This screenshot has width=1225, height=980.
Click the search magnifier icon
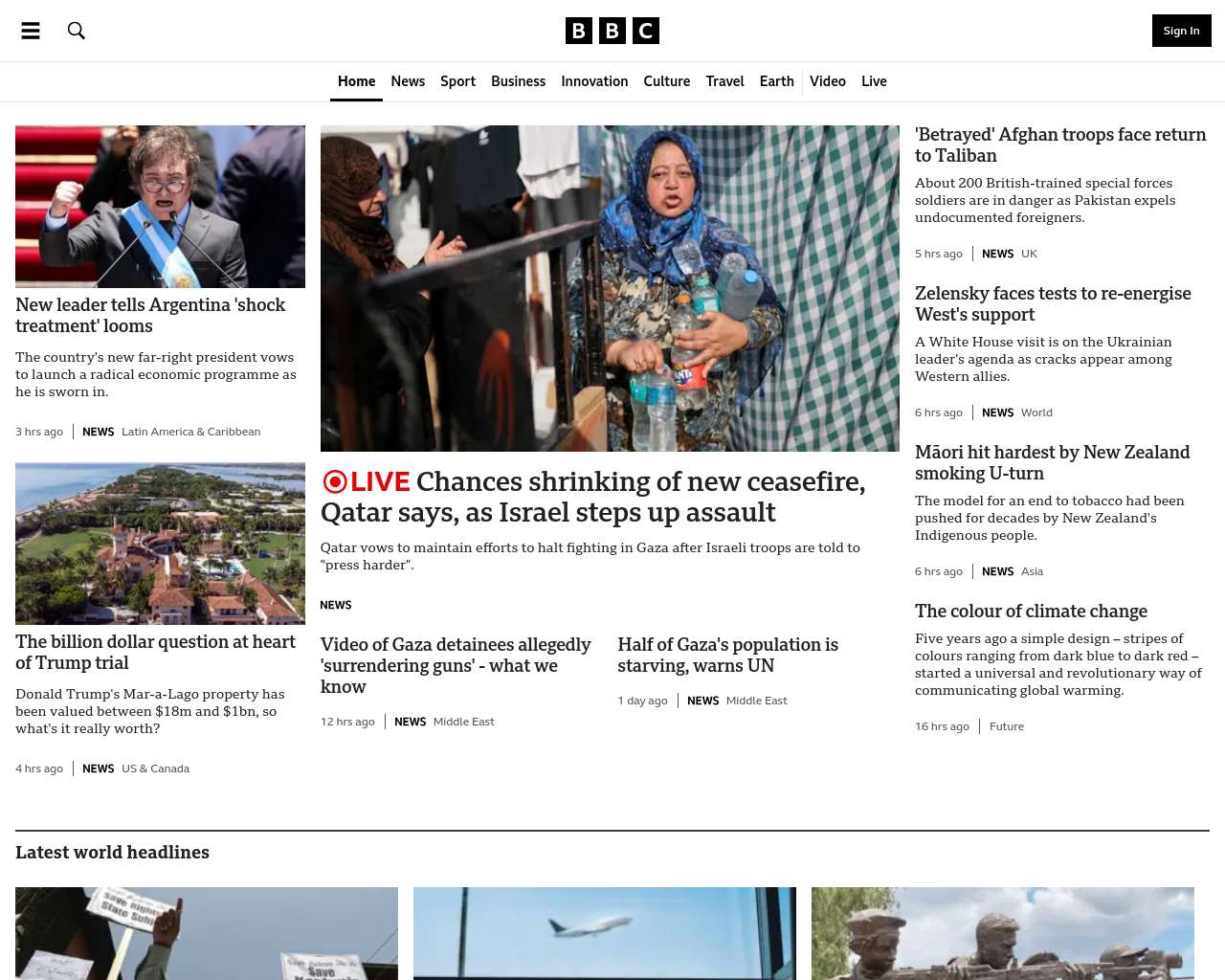click(77, 31)
